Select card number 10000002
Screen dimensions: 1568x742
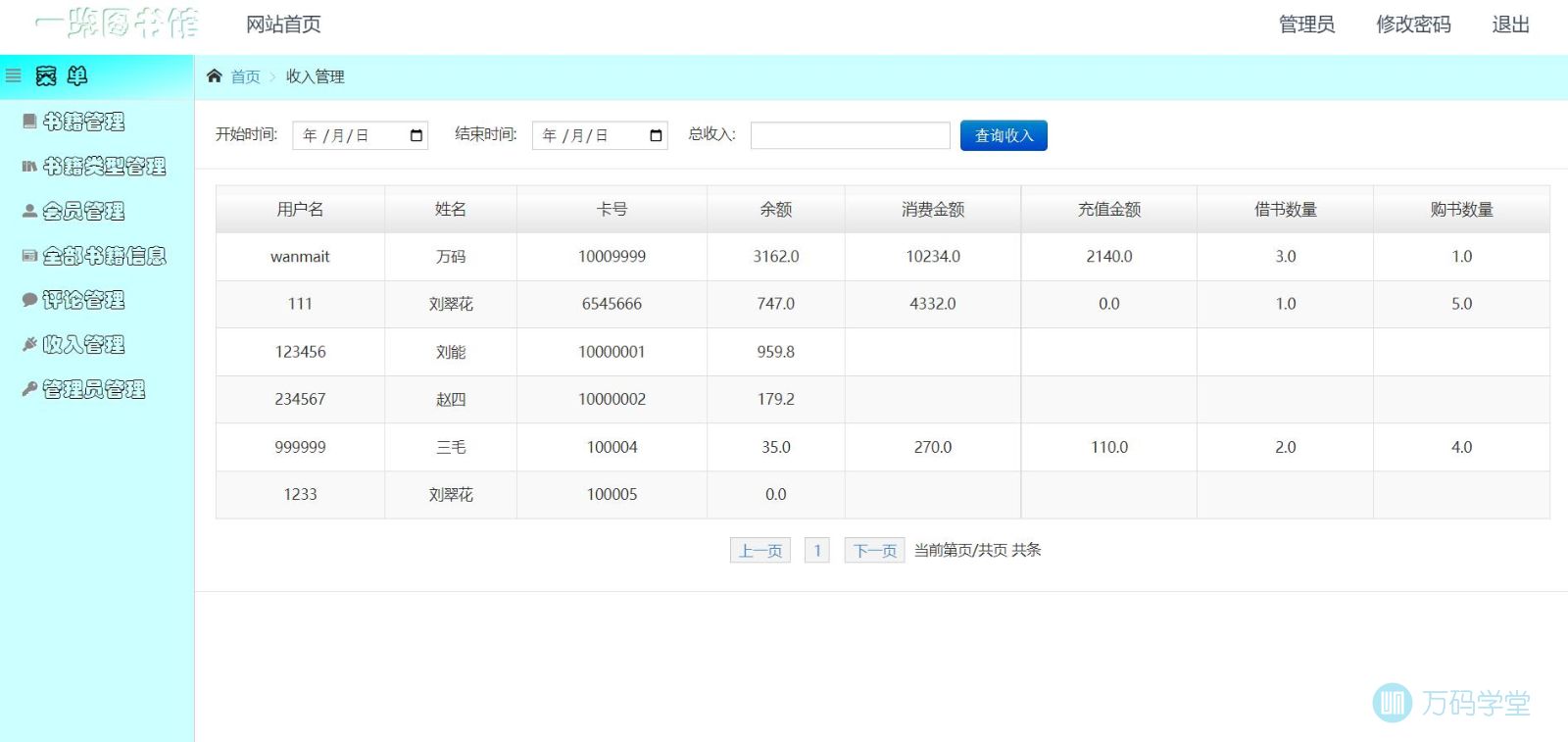click(612, 399)
